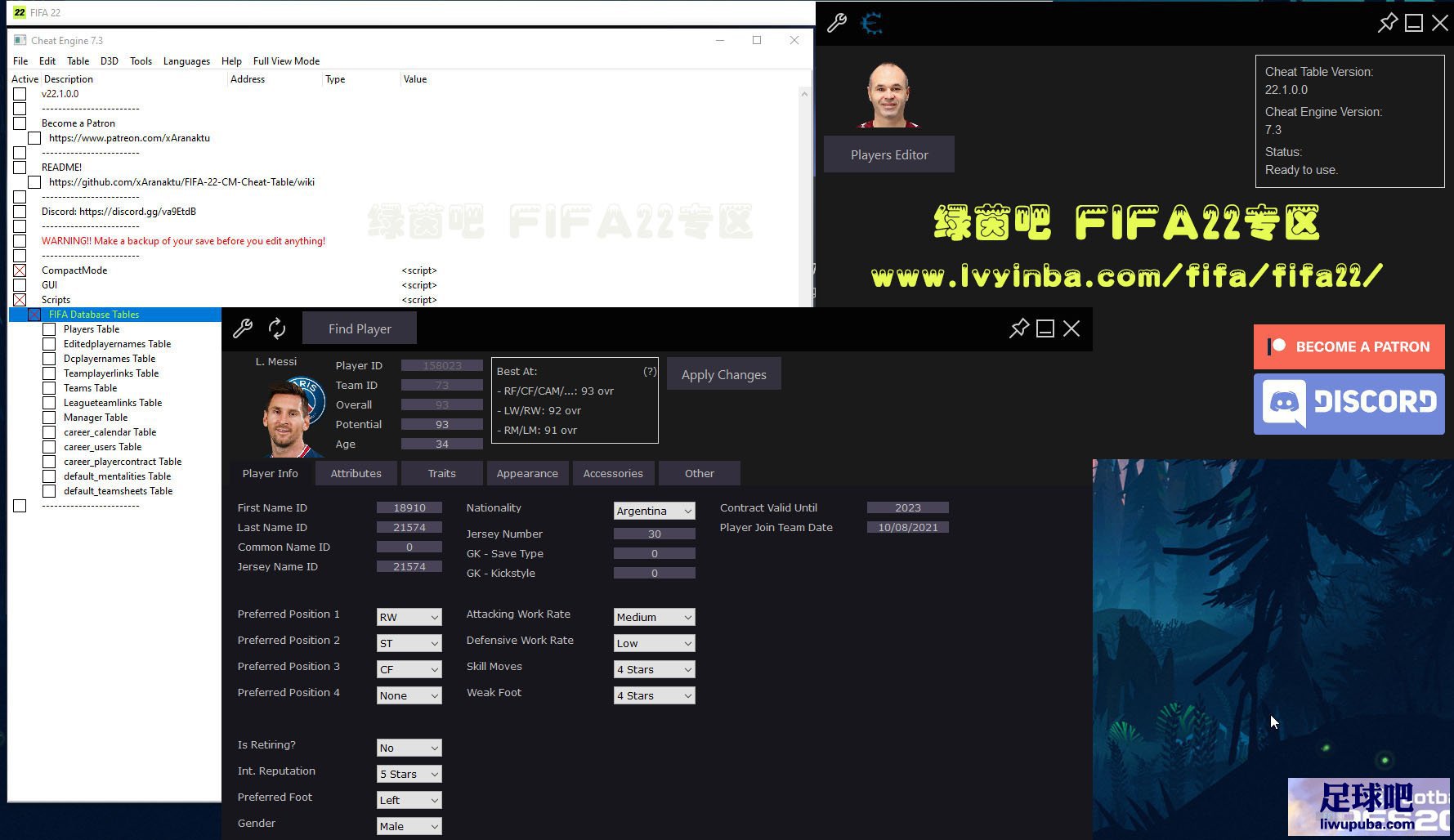Enable Players Table checkbox
Screen dimensions: 1454x840
[x=49, y=329]
